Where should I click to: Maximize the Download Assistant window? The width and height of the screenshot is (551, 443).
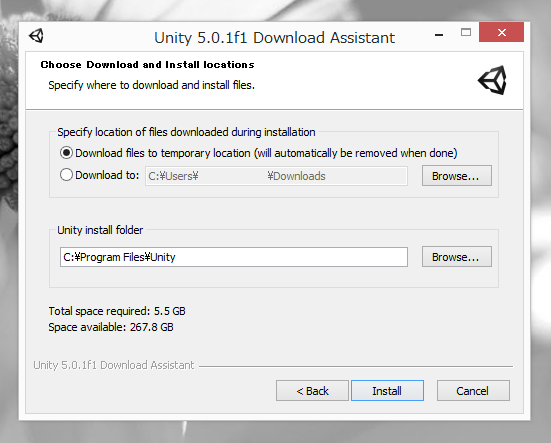[466, 33]
